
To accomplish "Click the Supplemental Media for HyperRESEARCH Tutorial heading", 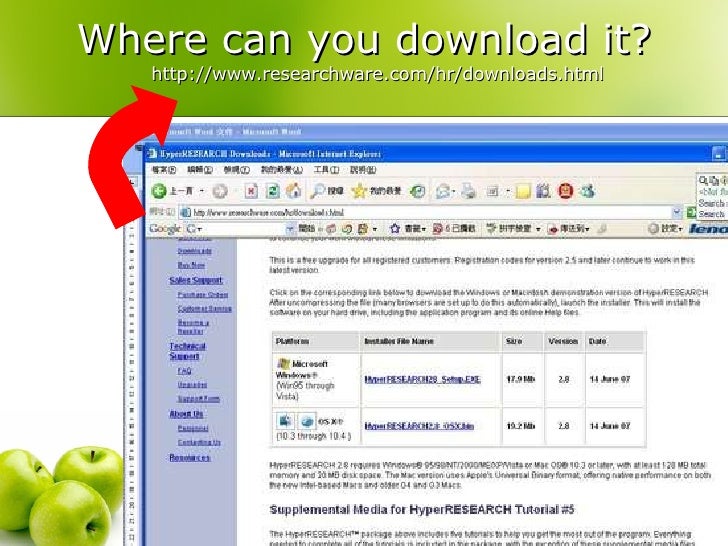I will click(422, 509).
